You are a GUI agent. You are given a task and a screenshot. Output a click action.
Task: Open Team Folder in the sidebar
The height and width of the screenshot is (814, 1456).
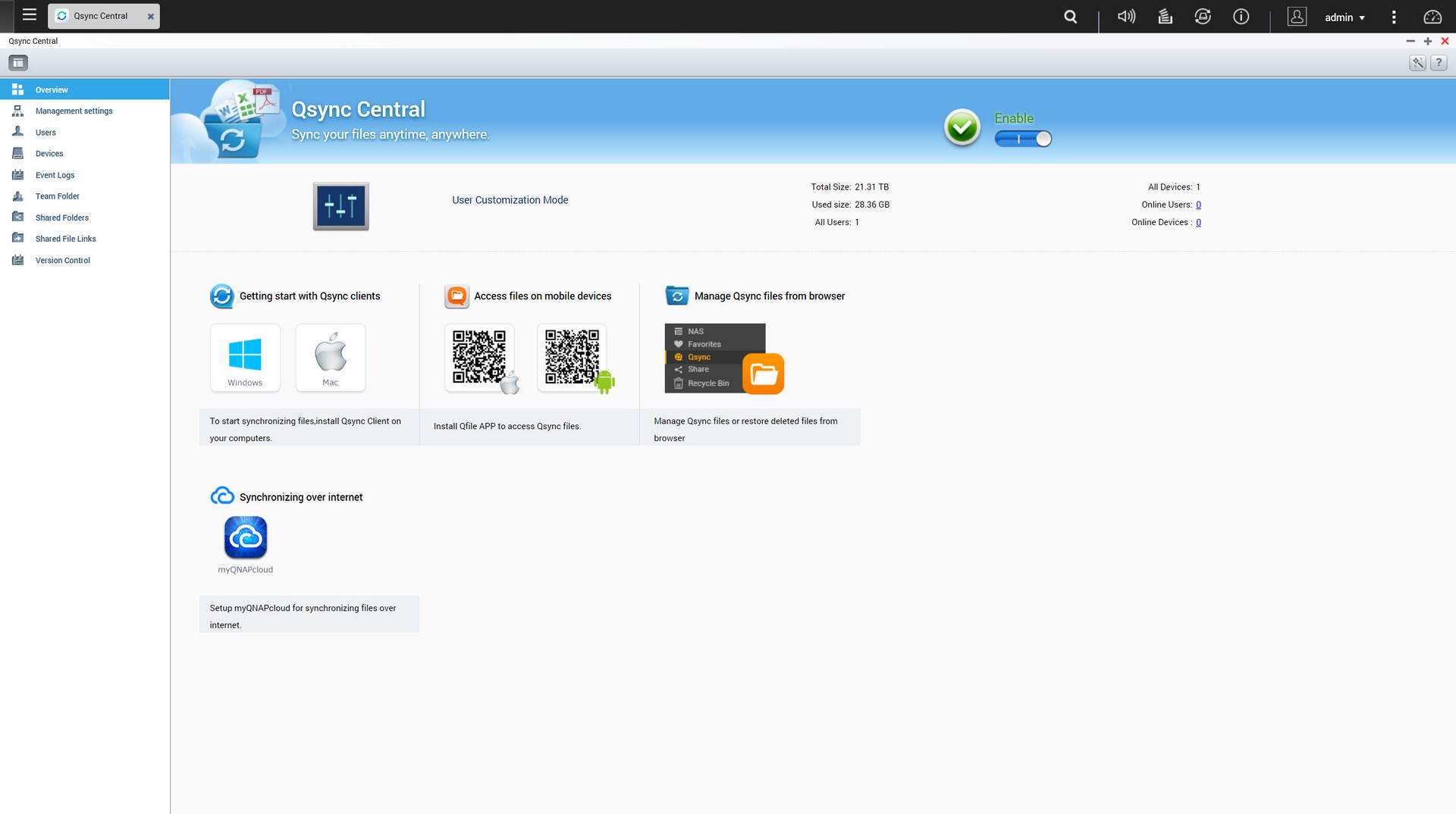click(84, 196)
